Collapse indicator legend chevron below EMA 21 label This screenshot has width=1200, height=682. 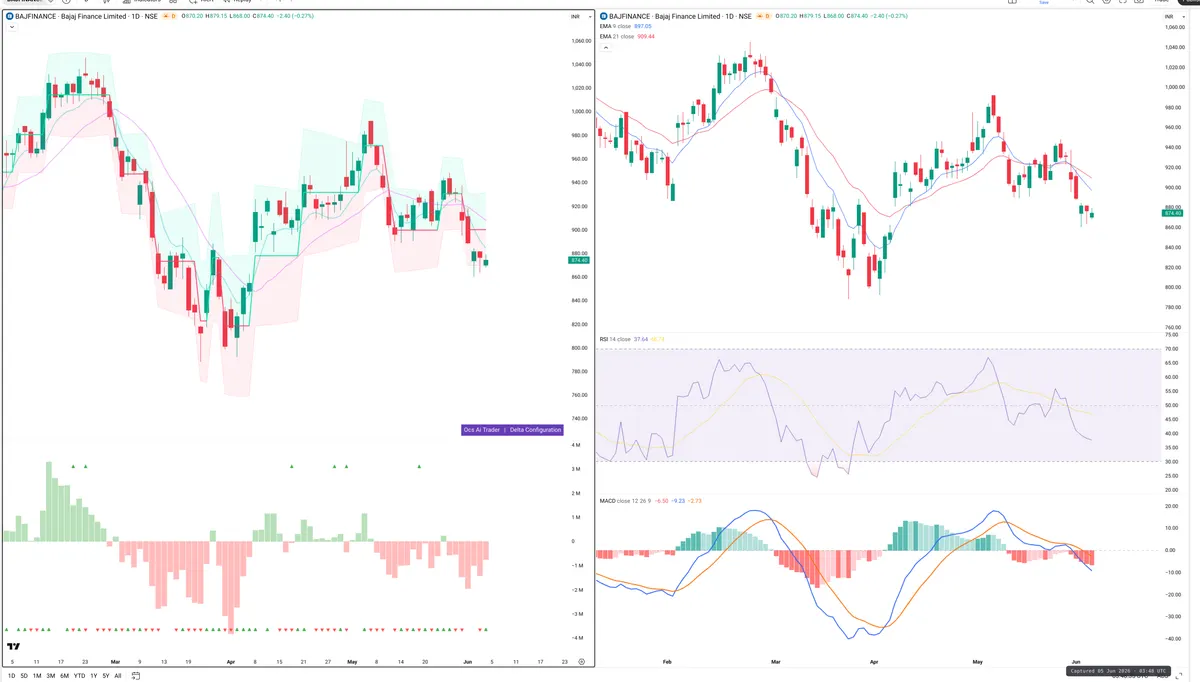(x=604, y=47)
